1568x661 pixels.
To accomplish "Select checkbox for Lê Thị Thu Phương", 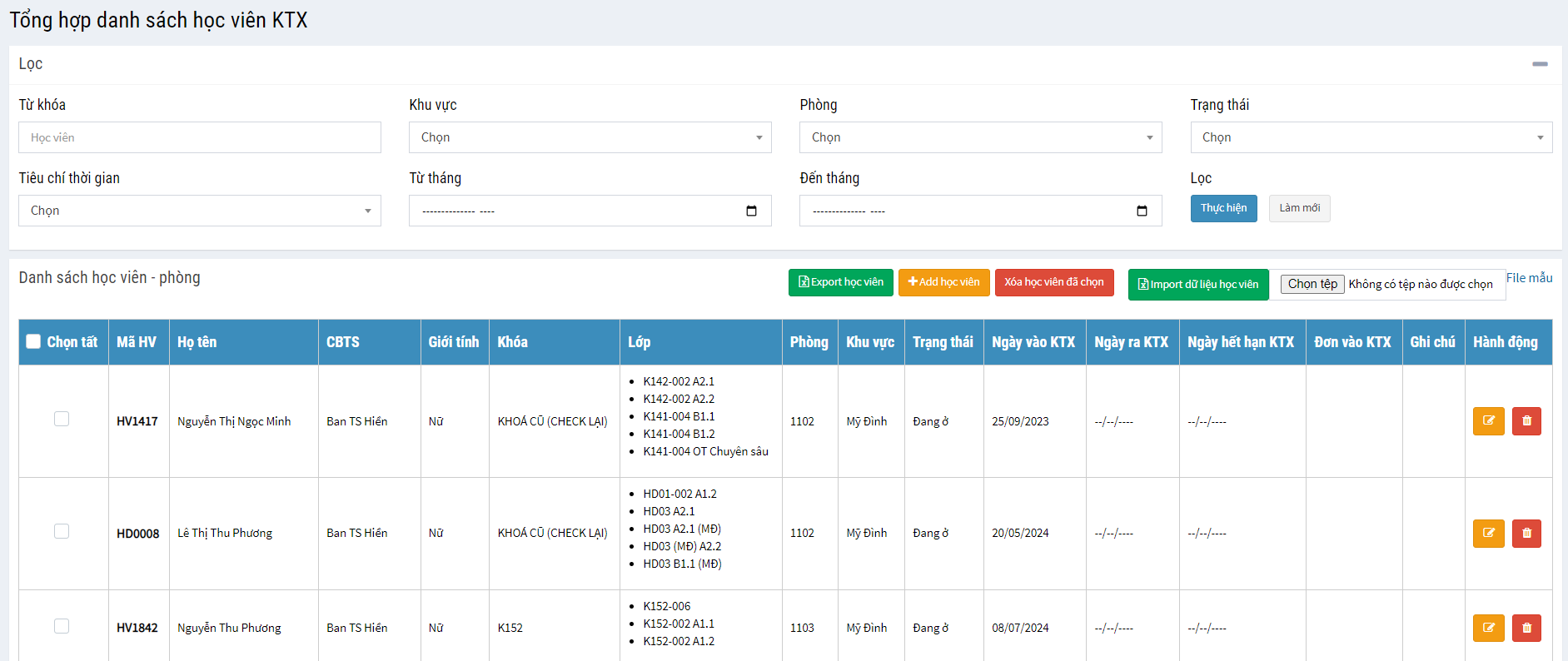I will 62,531.
